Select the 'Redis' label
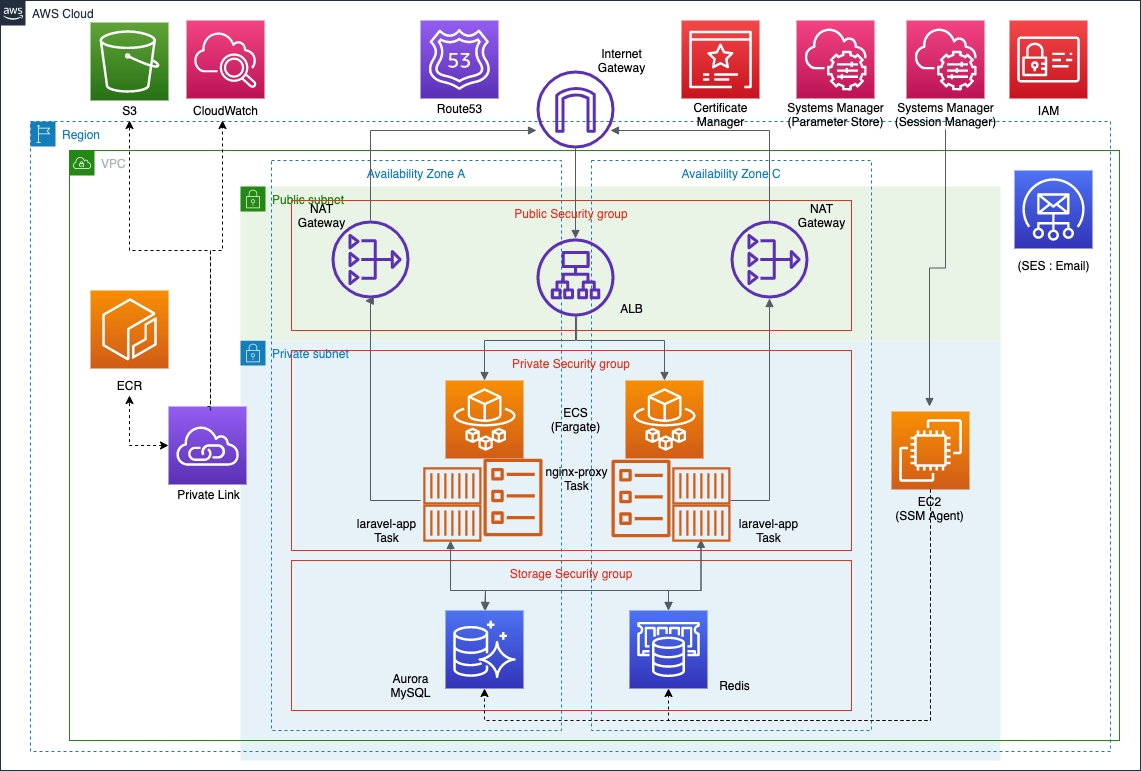 (734, 686)
